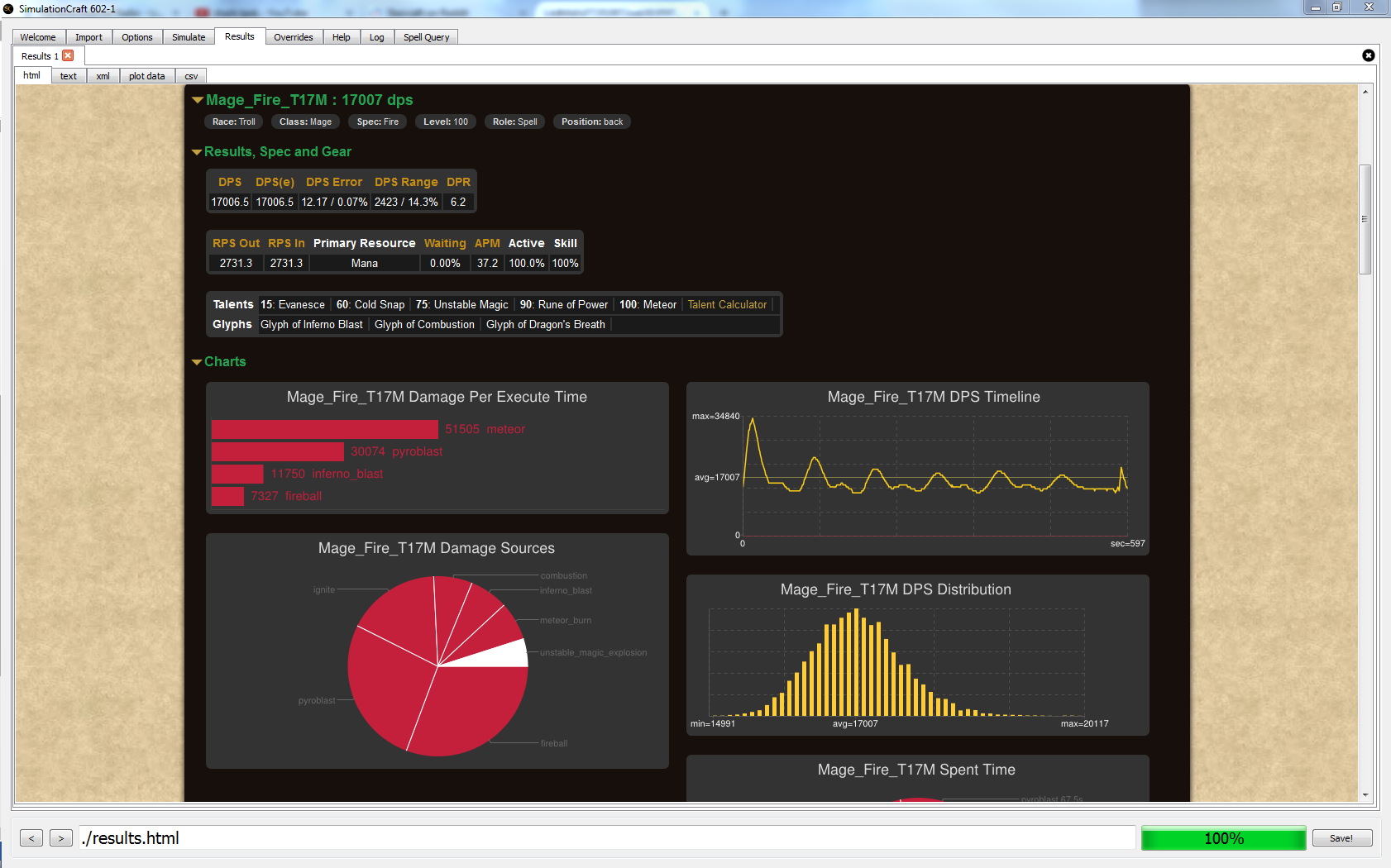Close the Results 1 tab

click(68, 55)
